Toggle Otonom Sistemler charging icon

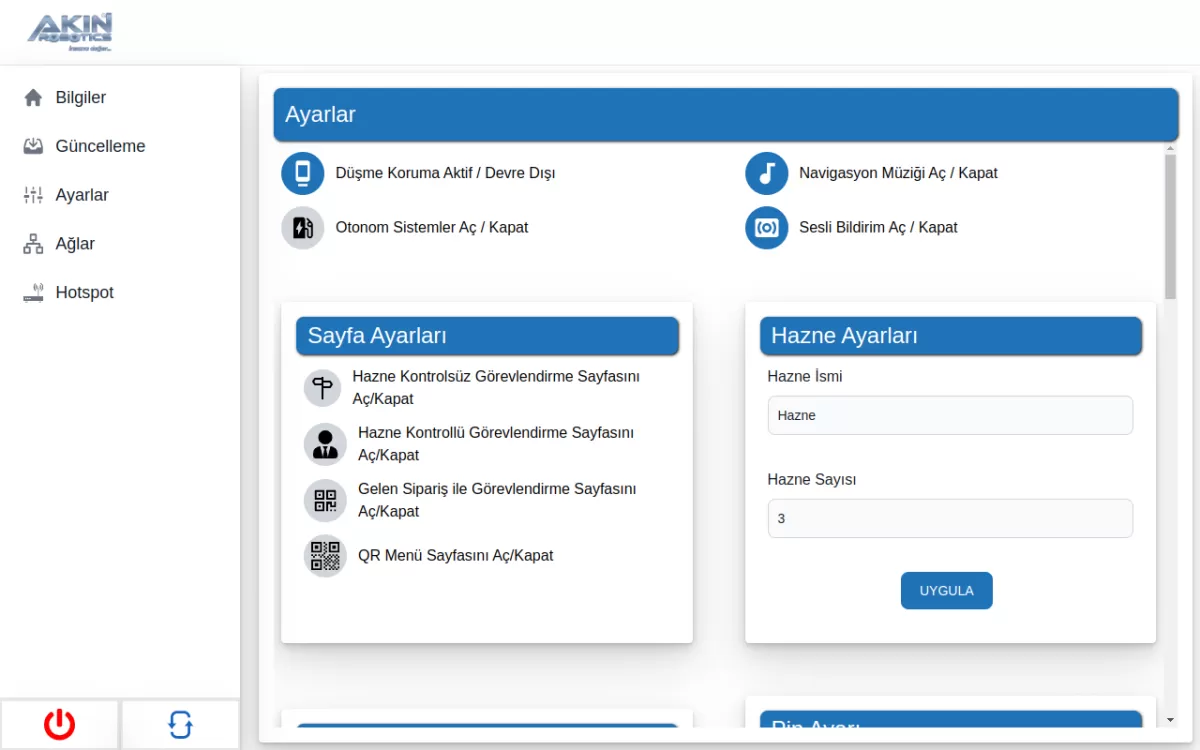click(x=303, y=228)
